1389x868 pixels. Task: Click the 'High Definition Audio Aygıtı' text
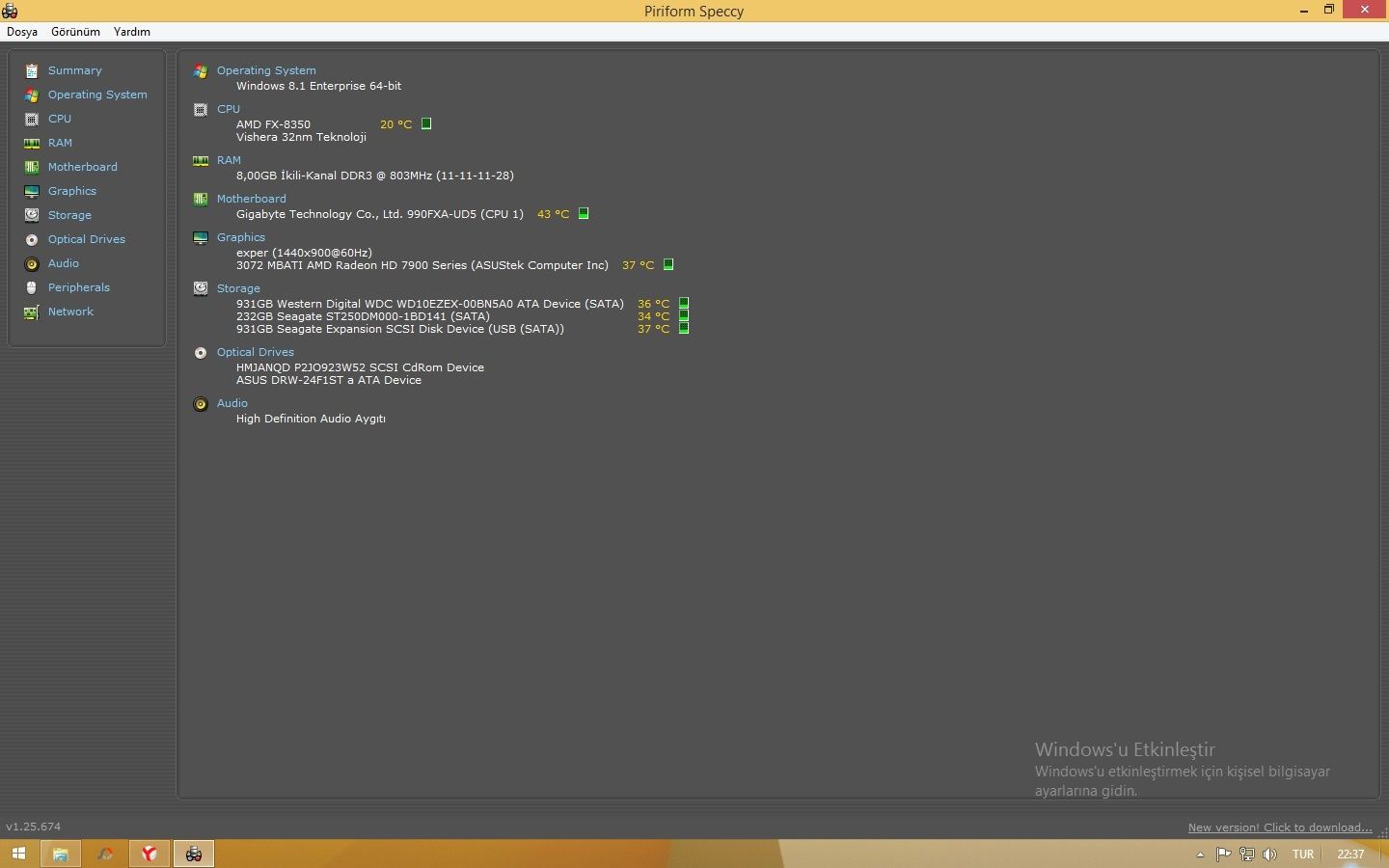tap(311, 419)
